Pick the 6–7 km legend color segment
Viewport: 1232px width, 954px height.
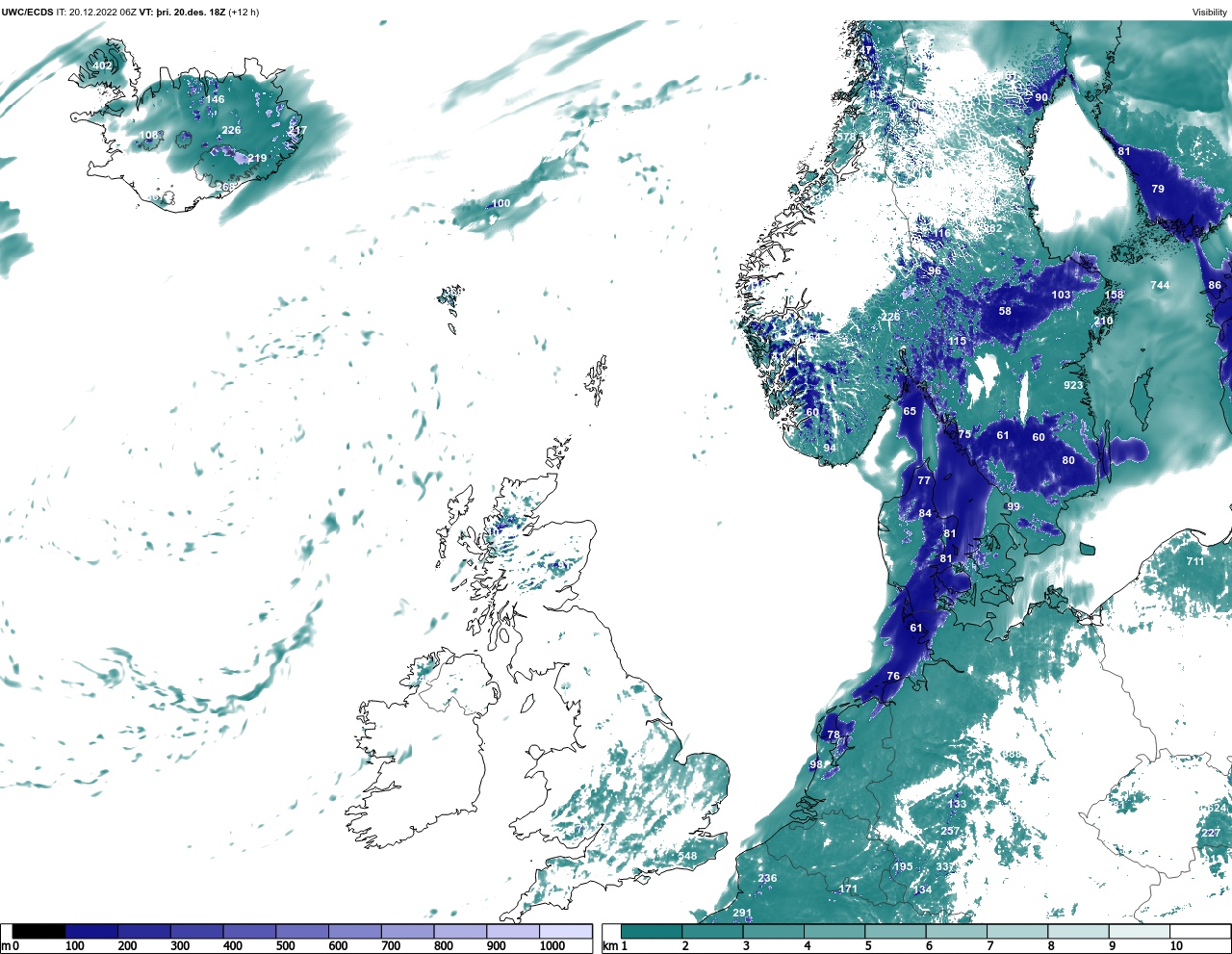pos(957,931)
